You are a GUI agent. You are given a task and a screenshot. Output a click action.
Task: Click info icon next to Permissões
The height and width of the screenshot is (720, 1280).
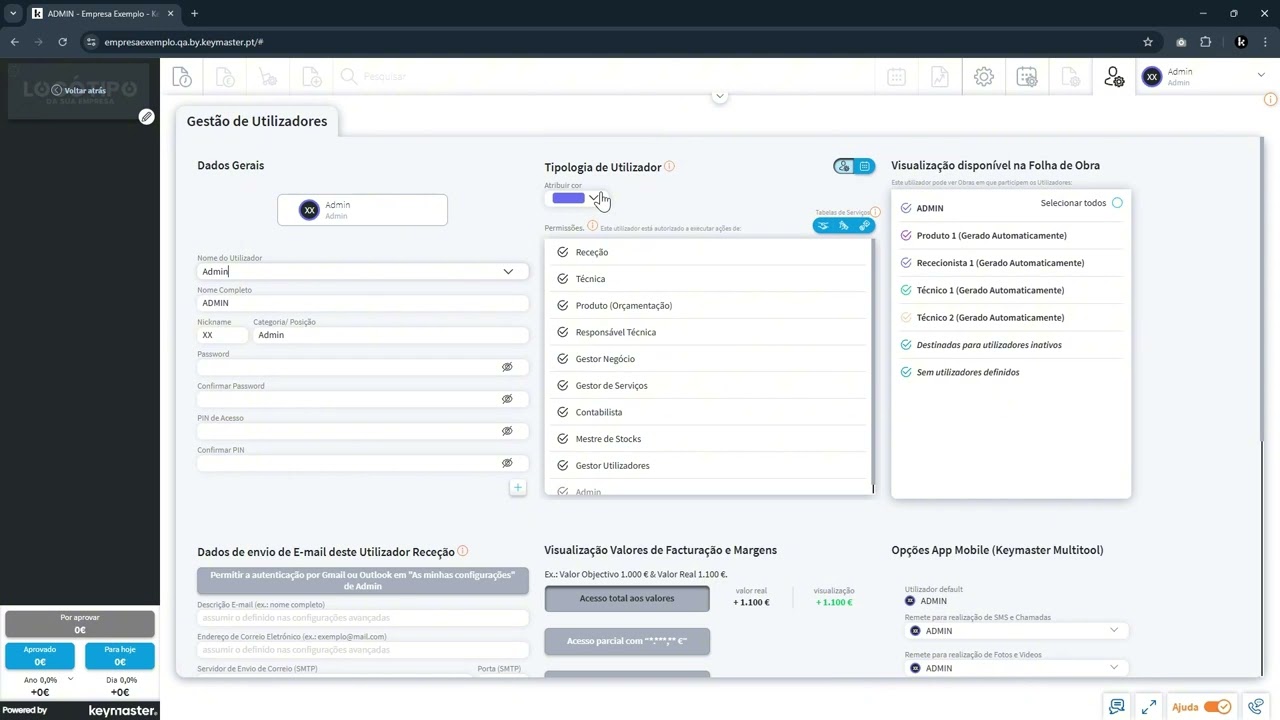click(592, 227)
